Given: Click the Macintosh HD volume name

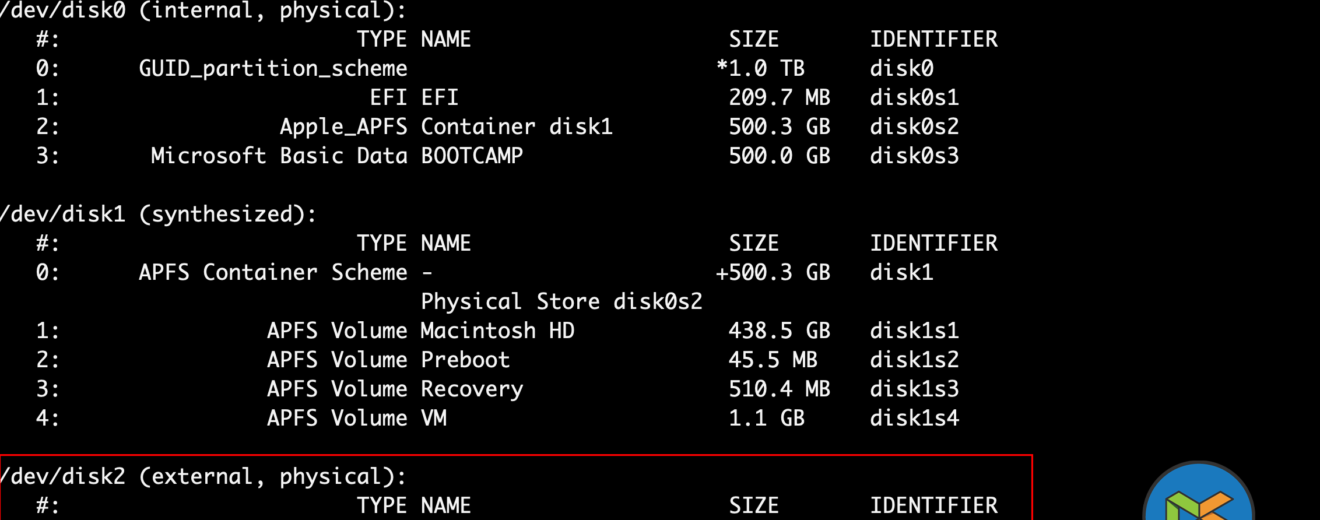Looking at the screenshot, I should tap(497, 331).
